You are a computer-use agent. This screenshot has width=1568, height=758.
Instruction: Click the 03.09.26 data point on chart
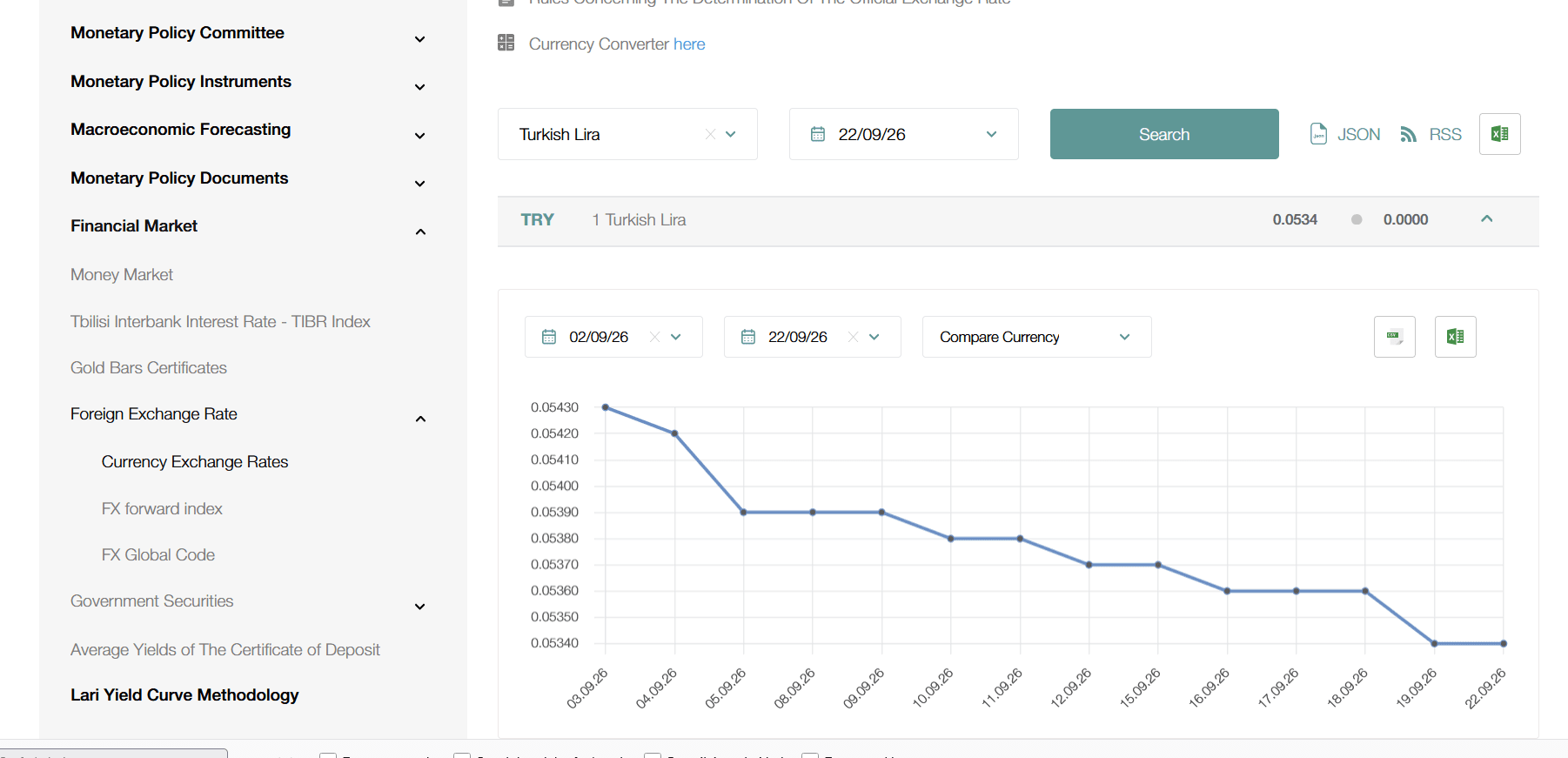(606, 407)
